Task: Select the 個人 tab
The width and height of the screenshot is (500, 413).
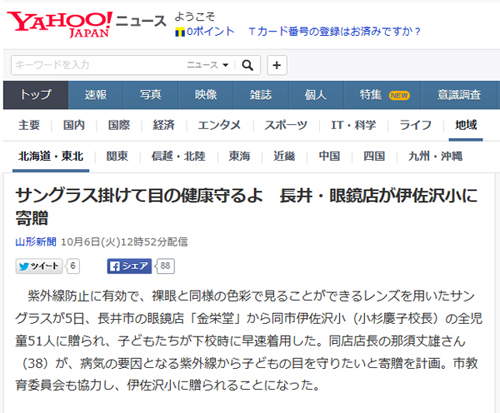Action: click(316, 95)
